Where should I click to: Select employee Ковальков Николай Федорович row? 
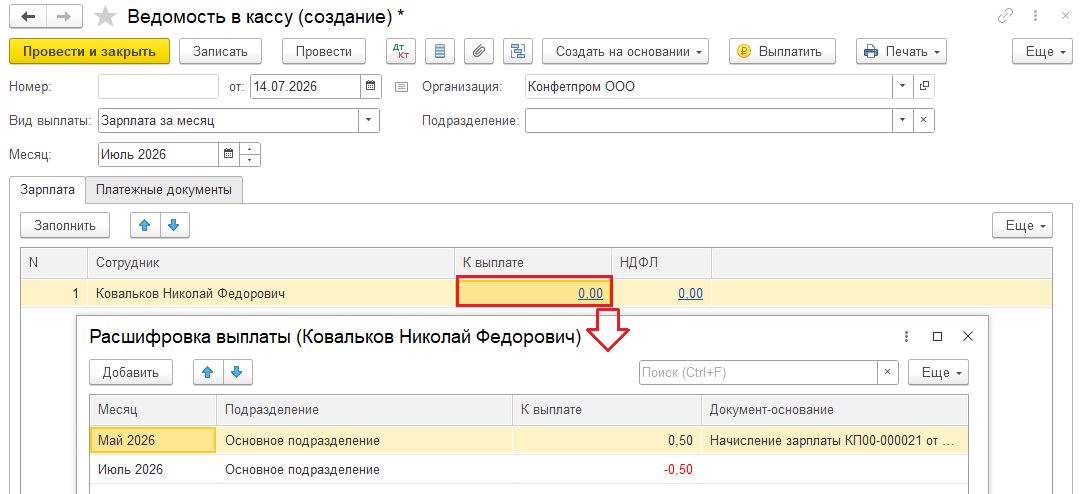pyautogui.click(x=536, y=294)
